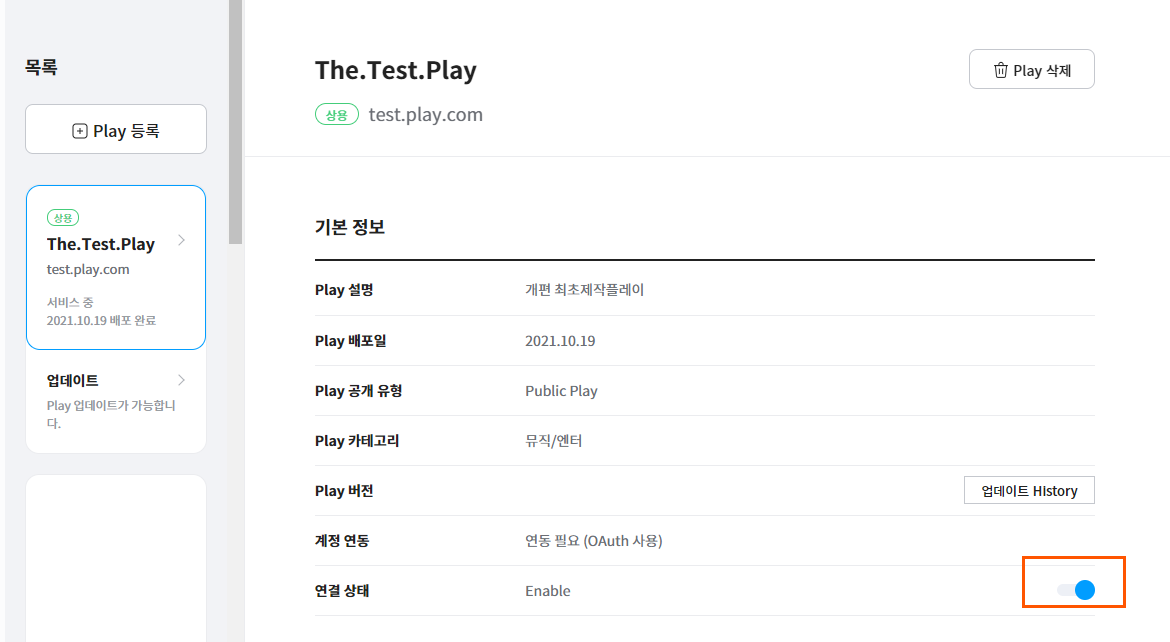Click the main The.Test.Play page title
The width and height of the screenshot is (1170, 642).
(x=395, y=70)
